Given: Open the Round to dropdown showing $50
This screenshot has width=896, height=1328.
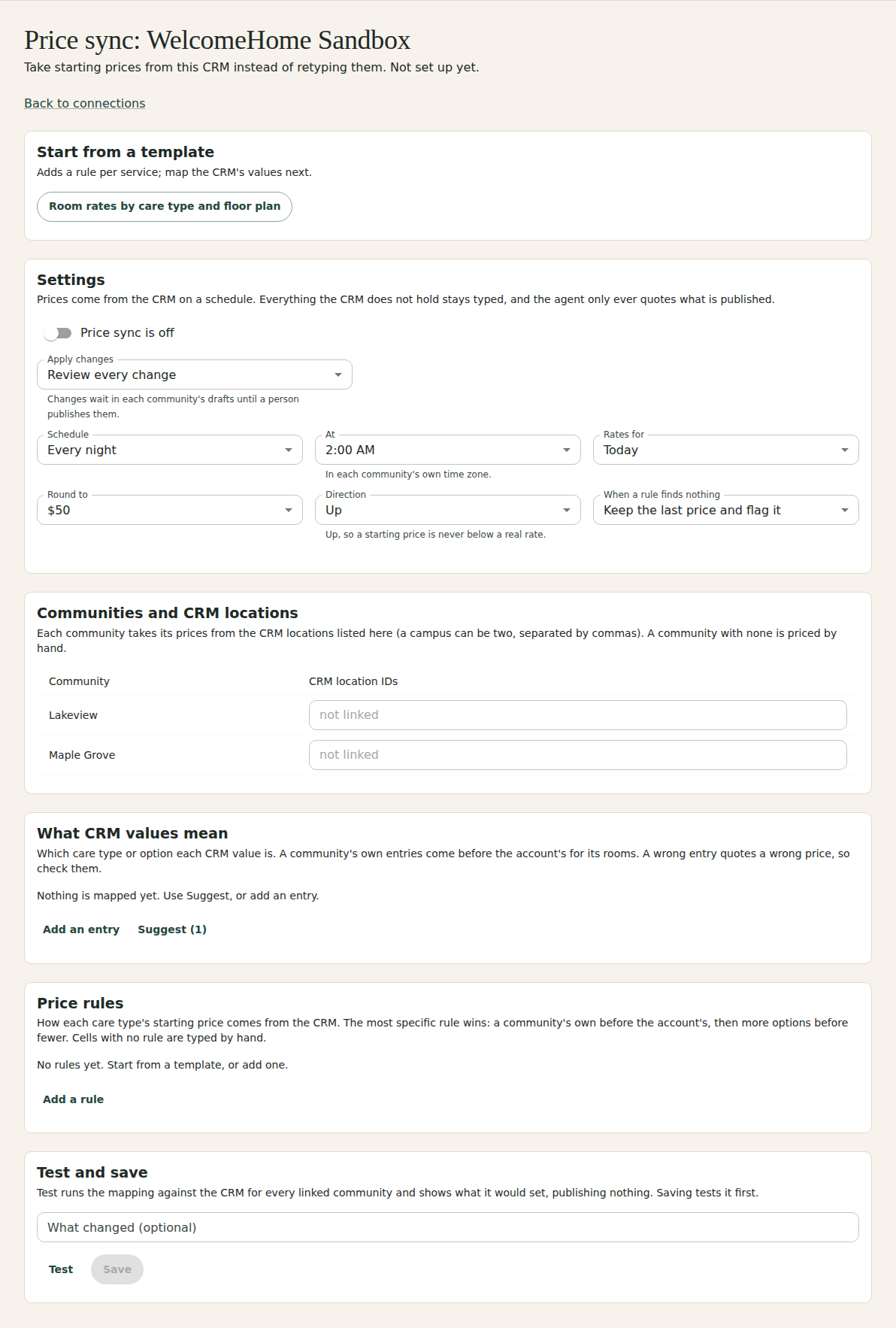Looking at the screenshot, I should pos(170,510).
